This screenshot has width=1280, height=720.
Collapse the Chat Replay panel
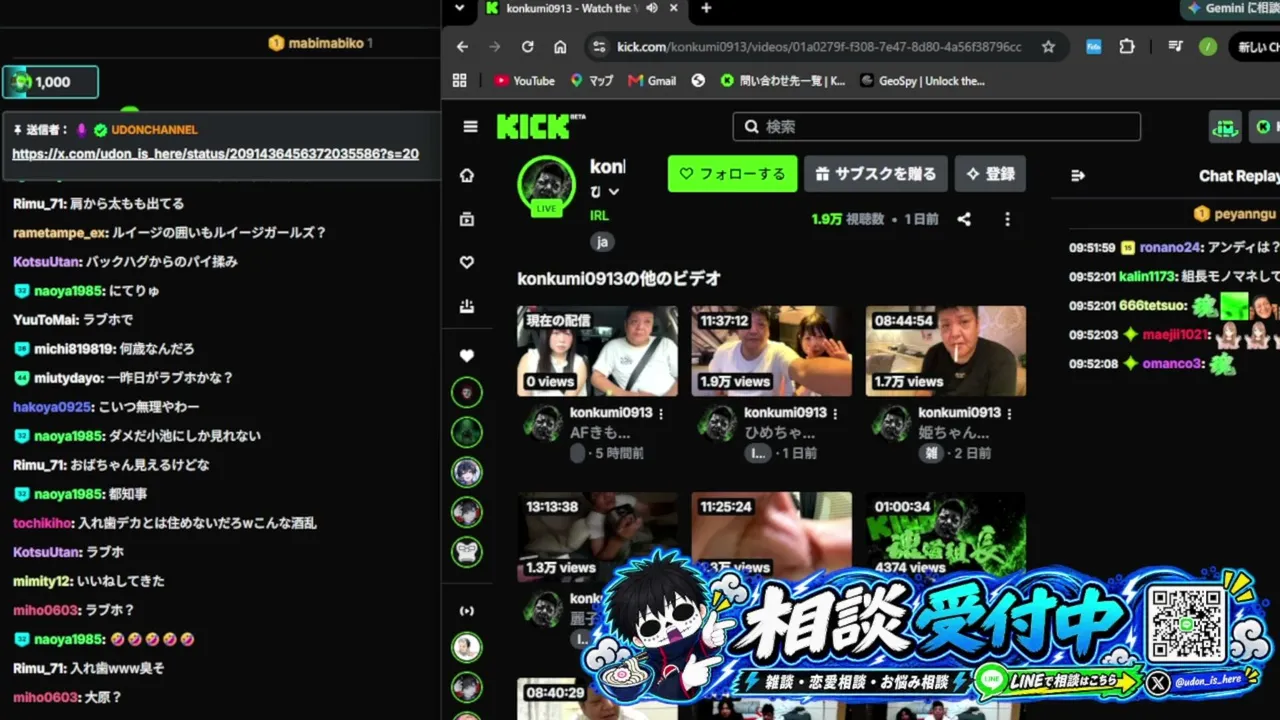click(1078, 176)
